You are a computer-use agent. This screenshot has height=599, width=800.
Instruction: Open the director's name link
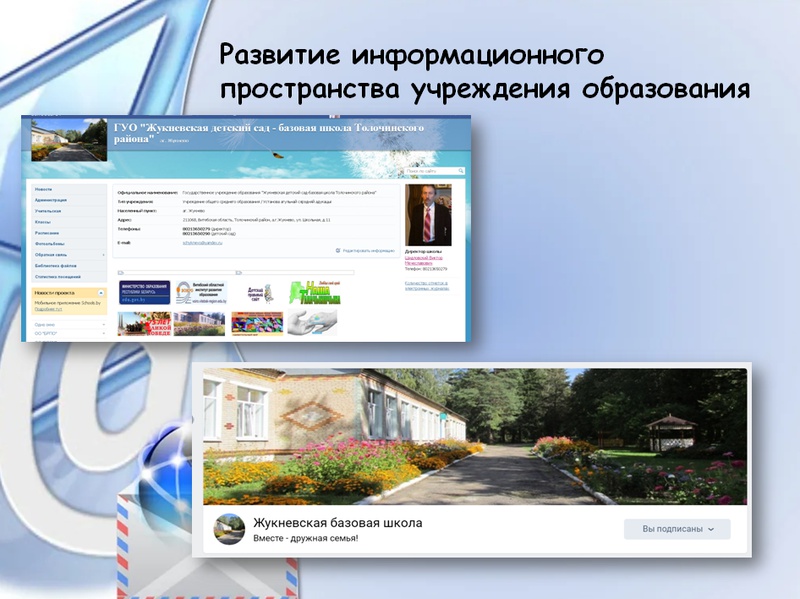pos(423,260)
